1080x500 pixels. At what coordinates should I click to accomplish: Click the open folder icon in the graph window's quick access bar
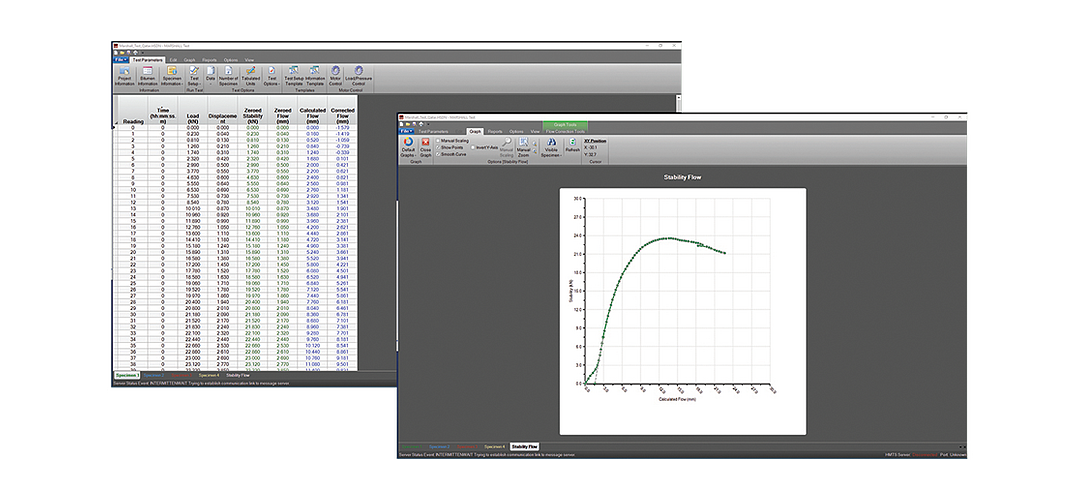408,124
